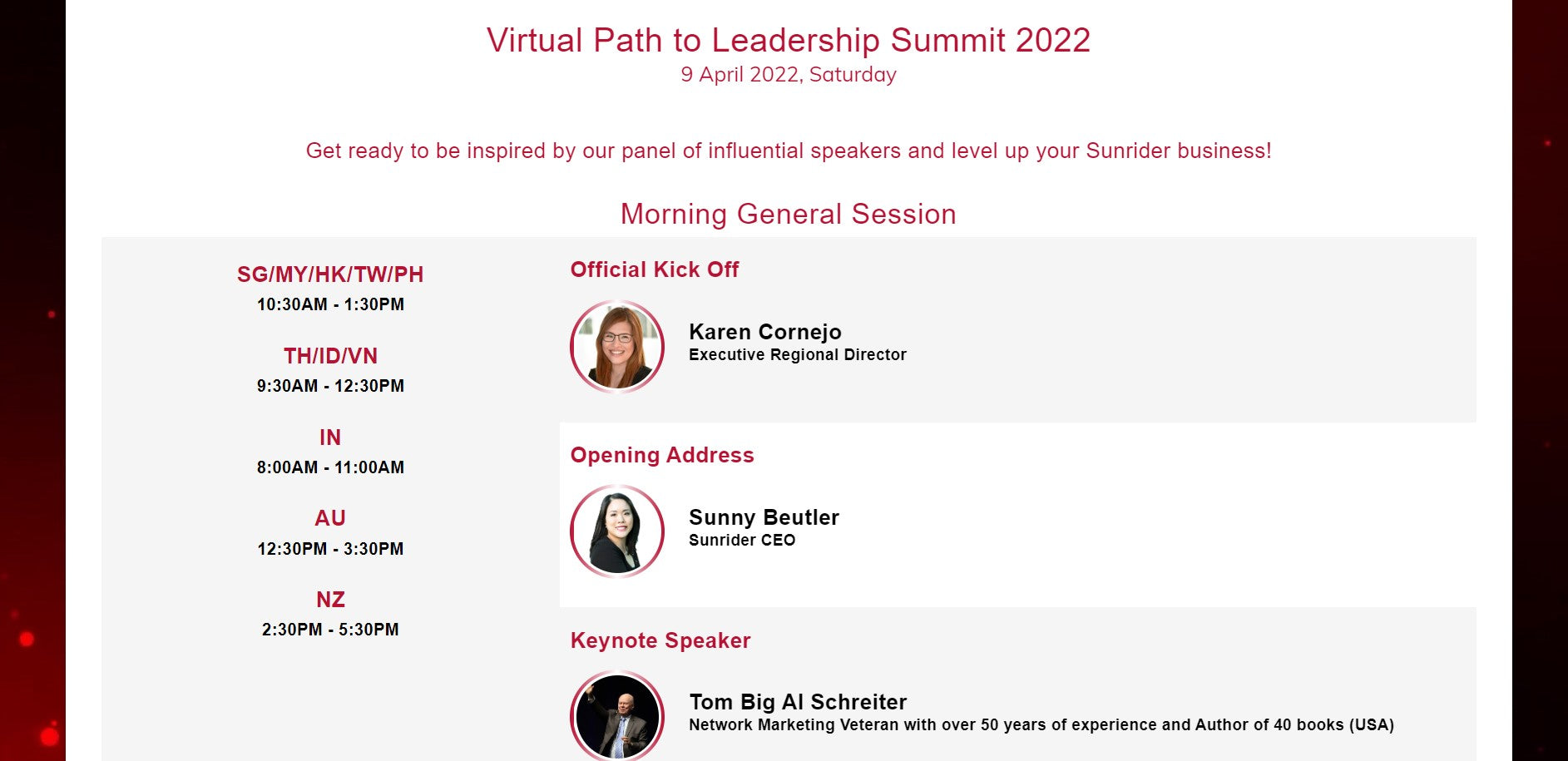Click the IN region label
This screenshot has width=1568, height=761.
[x=330, y=437]
